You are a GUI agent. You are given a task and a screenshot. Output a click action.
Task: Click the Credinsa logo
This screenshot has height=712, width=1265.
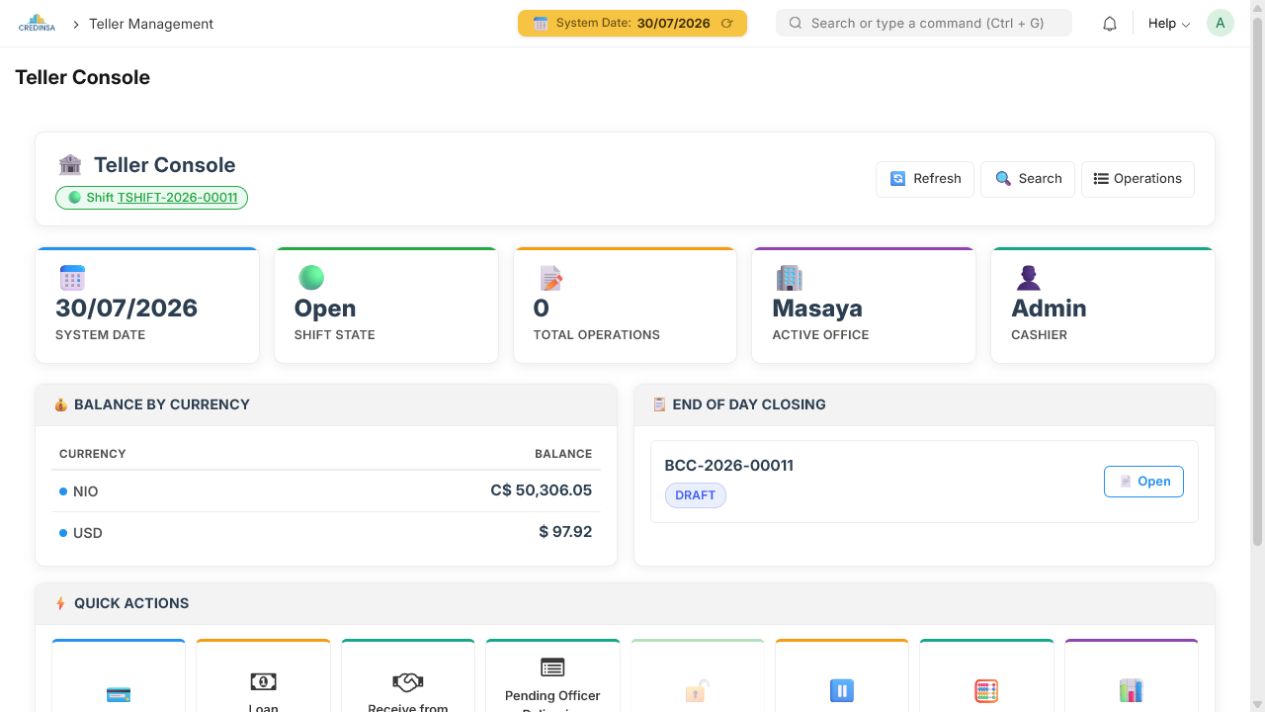coord(37,23)
